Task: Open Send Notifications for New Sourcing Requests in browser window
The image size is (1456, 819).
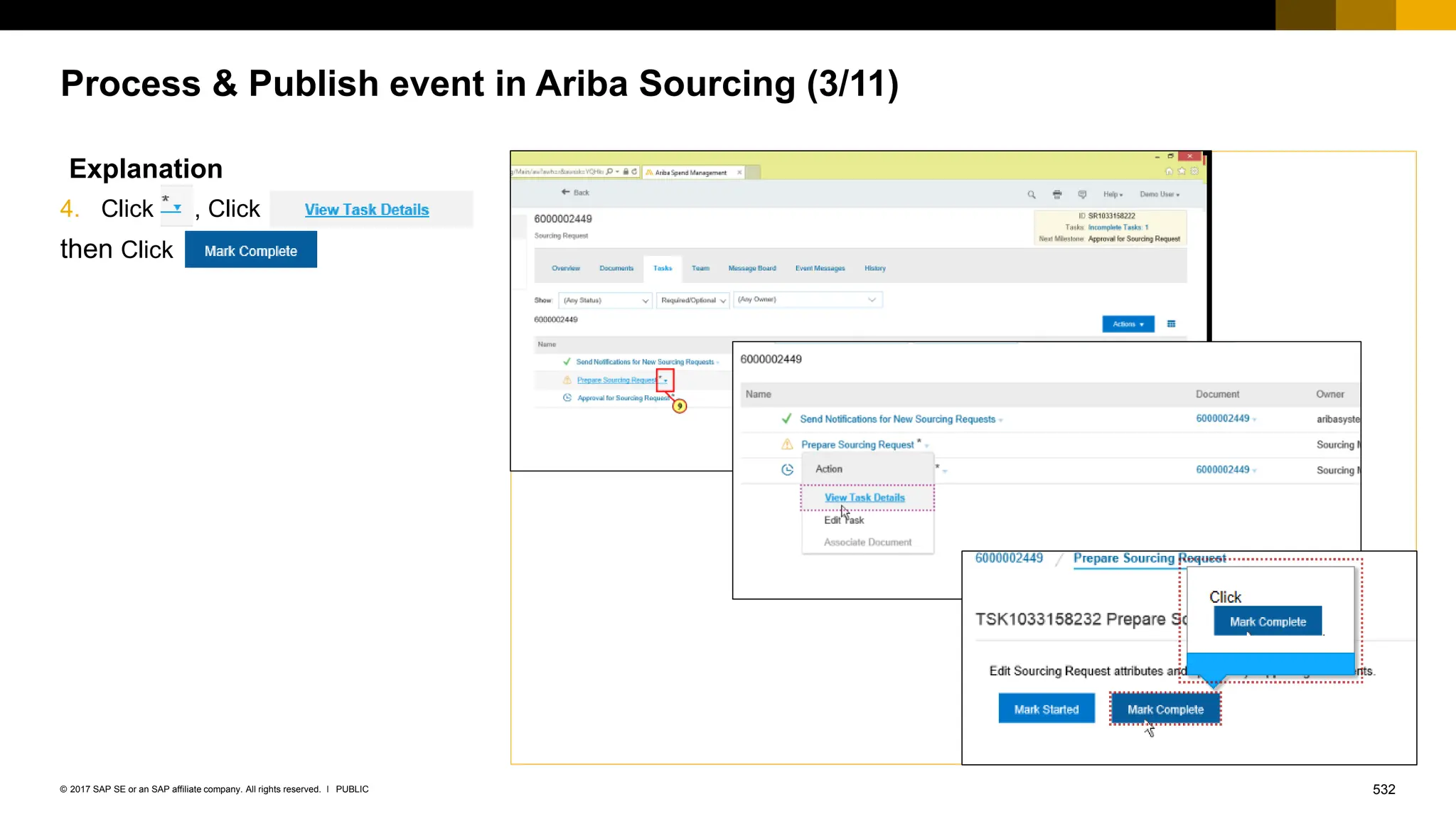Action: [x=645, y=362]
